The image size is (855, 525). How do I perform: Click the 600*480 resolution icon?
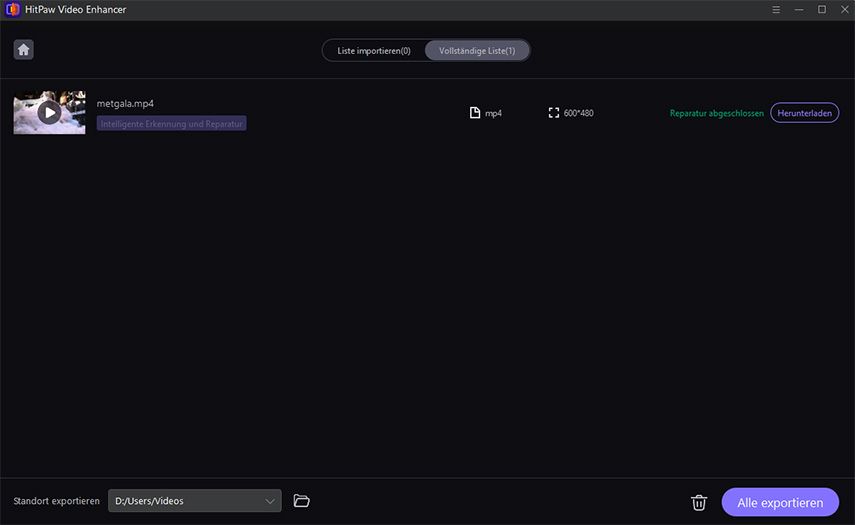click(x=554, y=113)
